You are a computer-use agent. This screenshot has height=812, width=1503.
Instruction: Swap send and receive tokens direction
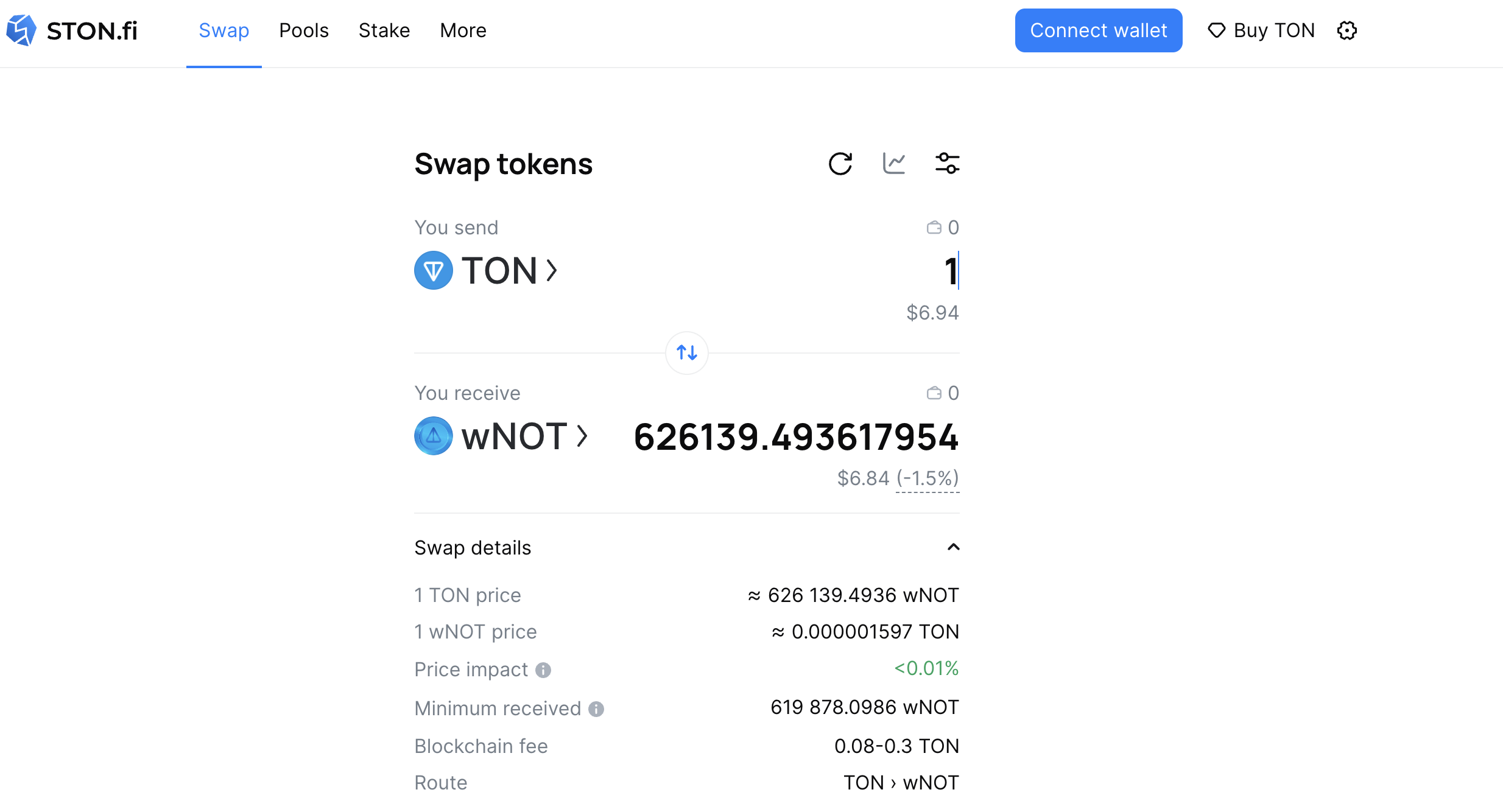(687, 352)
